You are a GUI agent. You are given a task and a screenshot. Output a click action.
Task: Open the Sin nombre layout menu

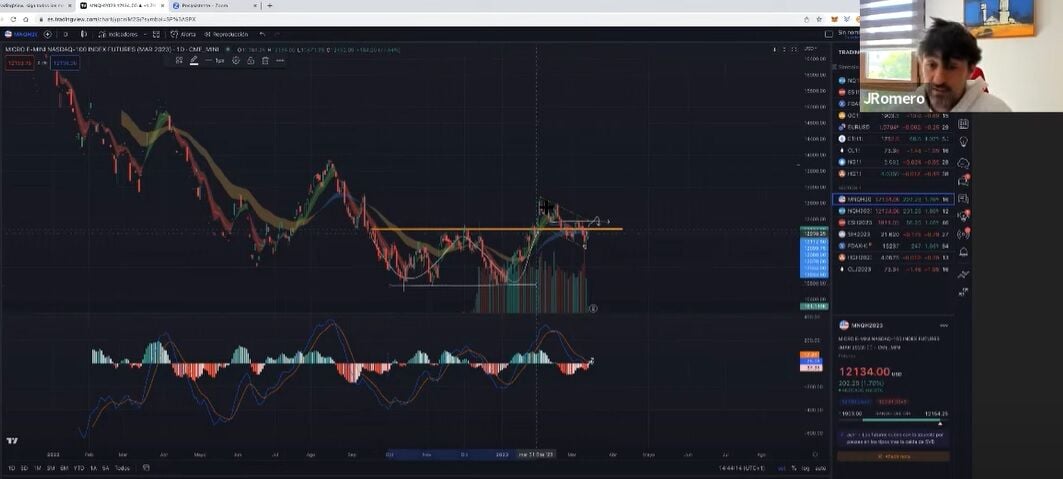tap(848, 33)
